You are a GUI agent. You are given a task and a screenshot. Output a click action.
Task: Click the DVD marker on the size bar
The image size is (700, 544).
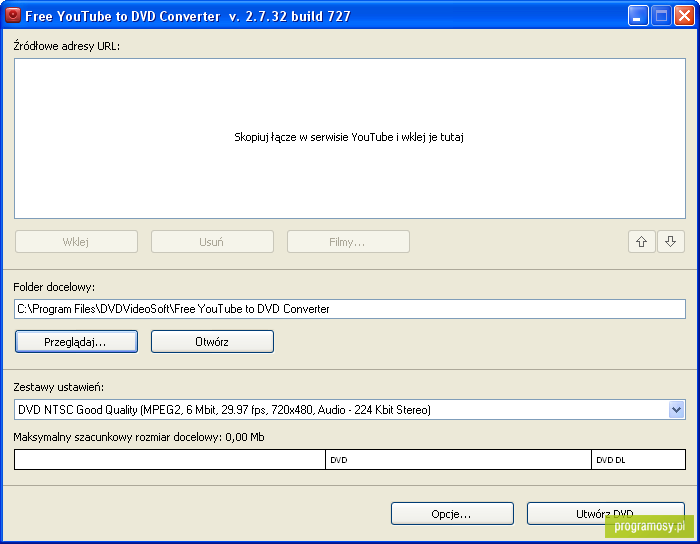pos(339,460)
